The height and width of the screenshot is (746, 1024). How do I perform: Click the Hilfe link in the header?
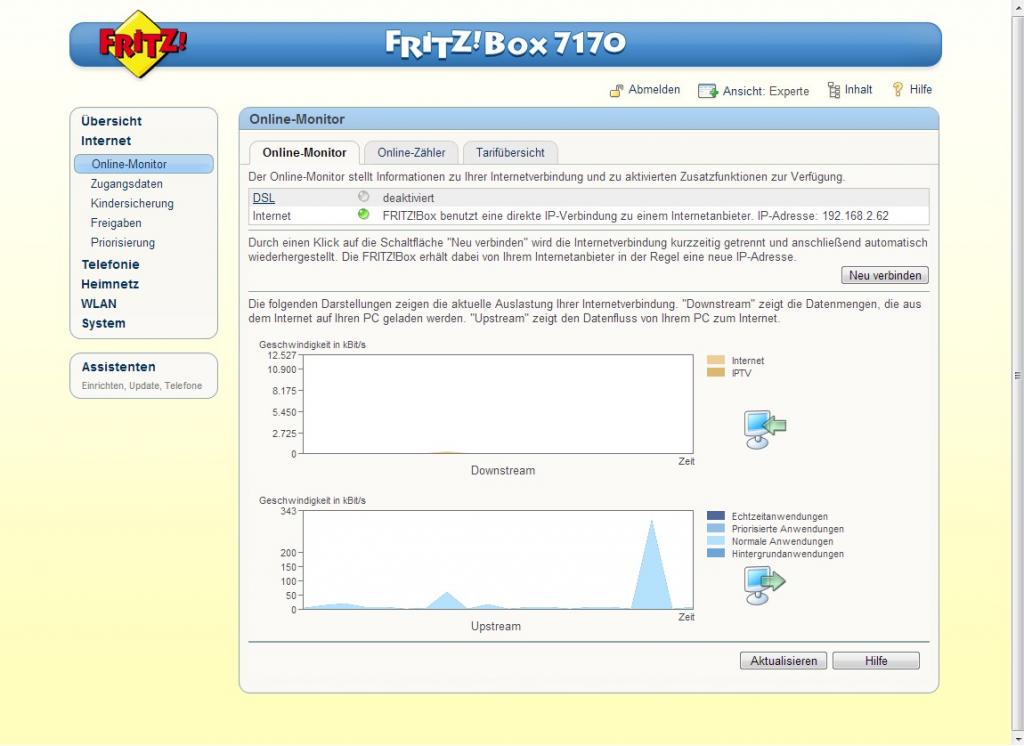coord(921,89)
